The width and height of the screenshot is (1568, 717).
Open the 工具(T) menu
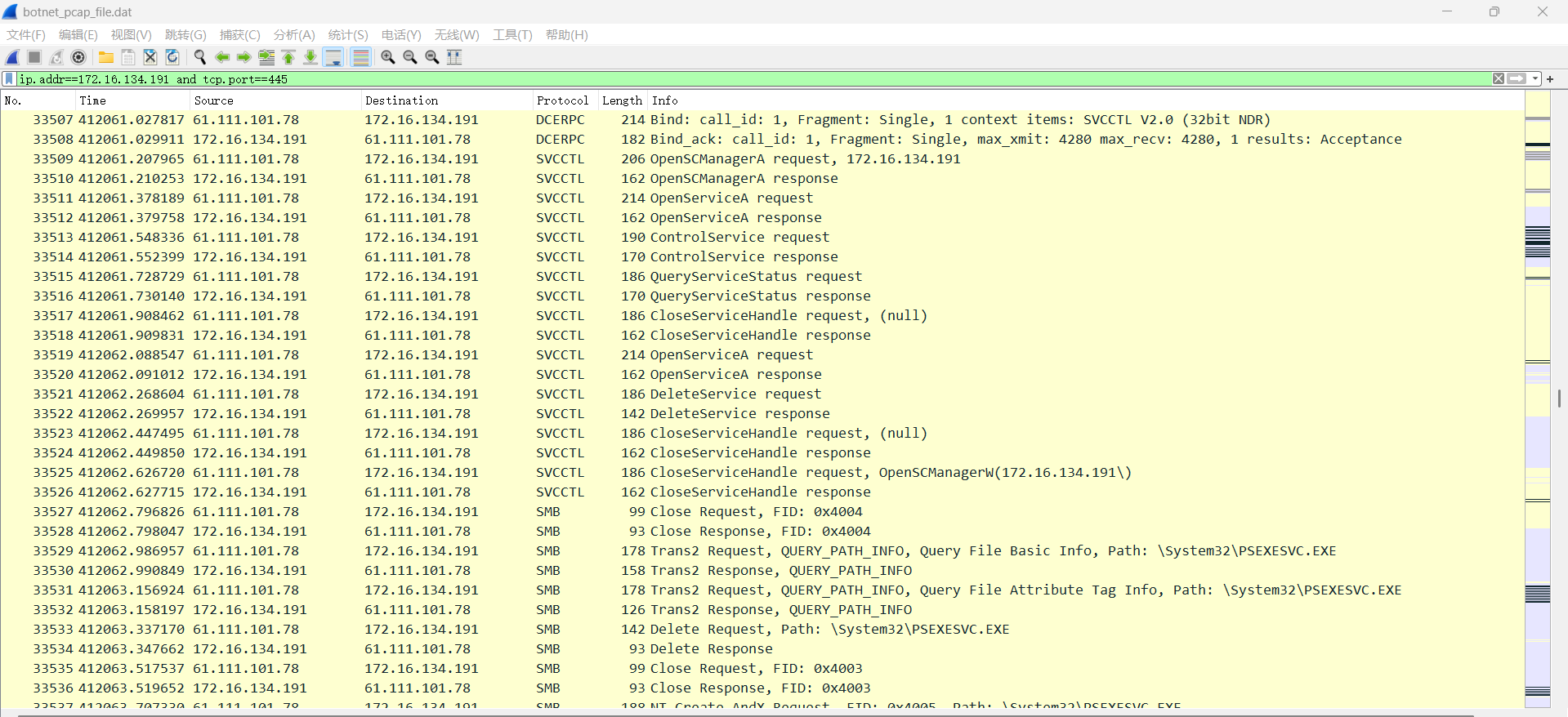click(x=512, y=35)
